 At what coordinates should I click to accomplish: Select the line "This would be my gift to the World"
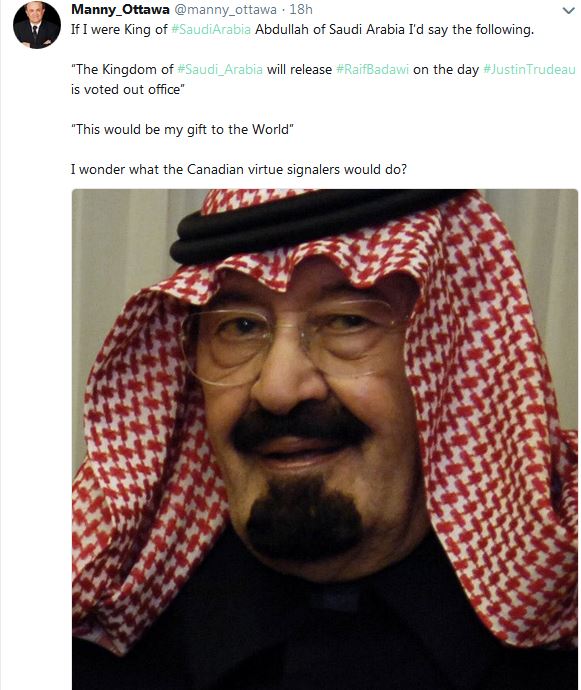click(x=182, y=129)
